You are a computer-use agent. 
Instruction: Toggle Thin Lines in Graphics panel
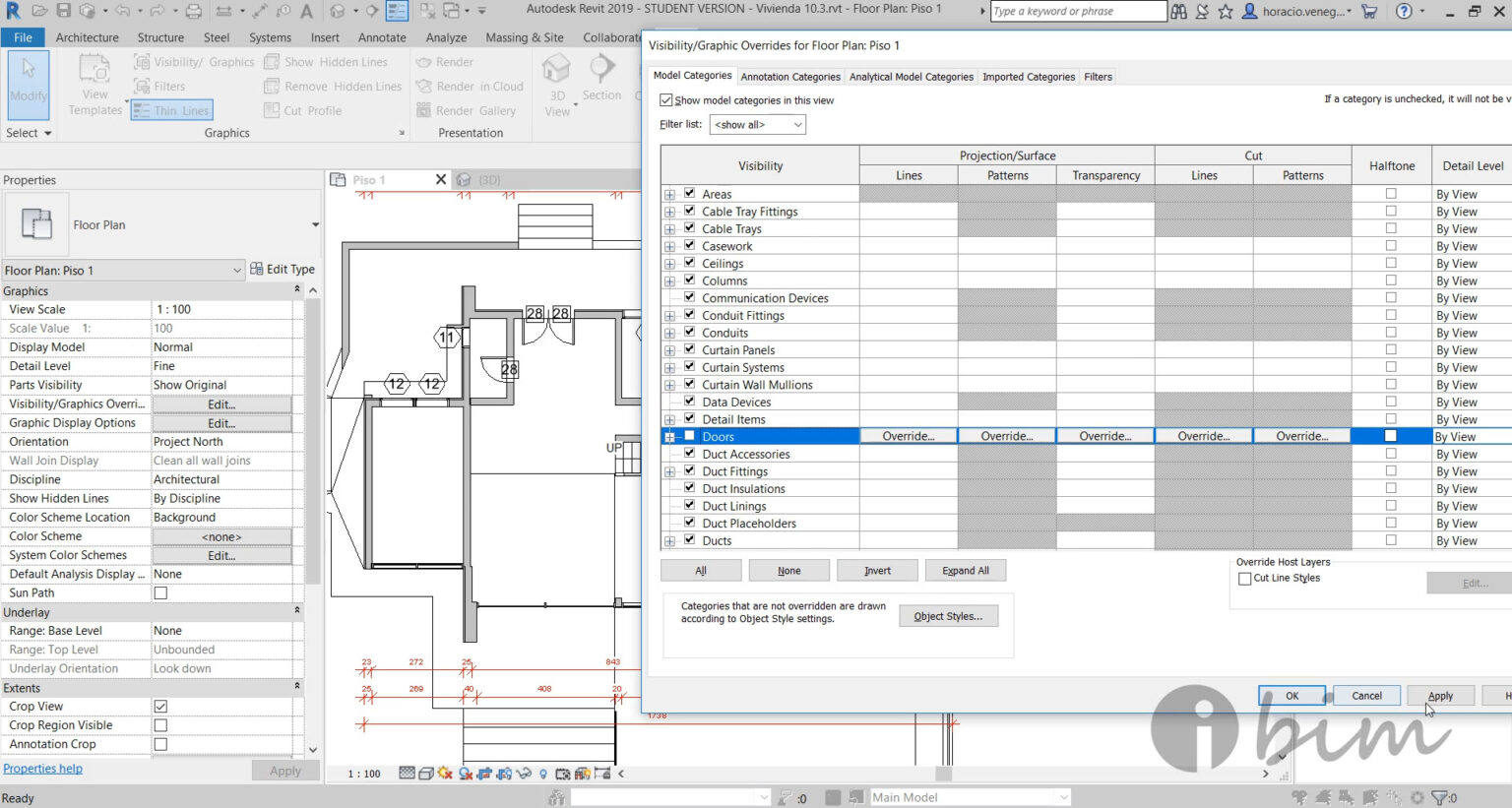point(170,111)
